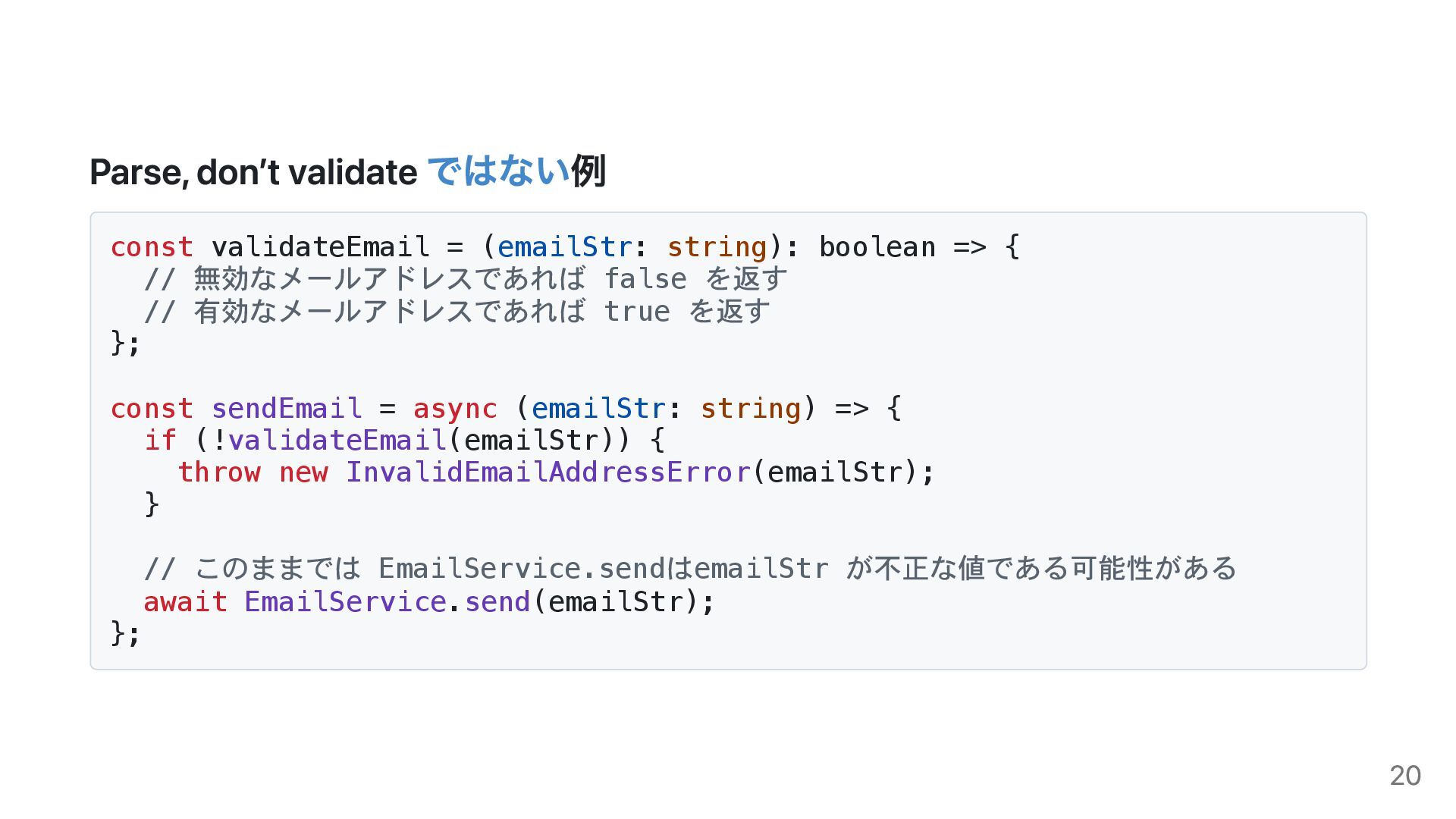The image size is (1456, 819).
Task: Click the word 'false' in the first comment
Action: click(645, 279)
